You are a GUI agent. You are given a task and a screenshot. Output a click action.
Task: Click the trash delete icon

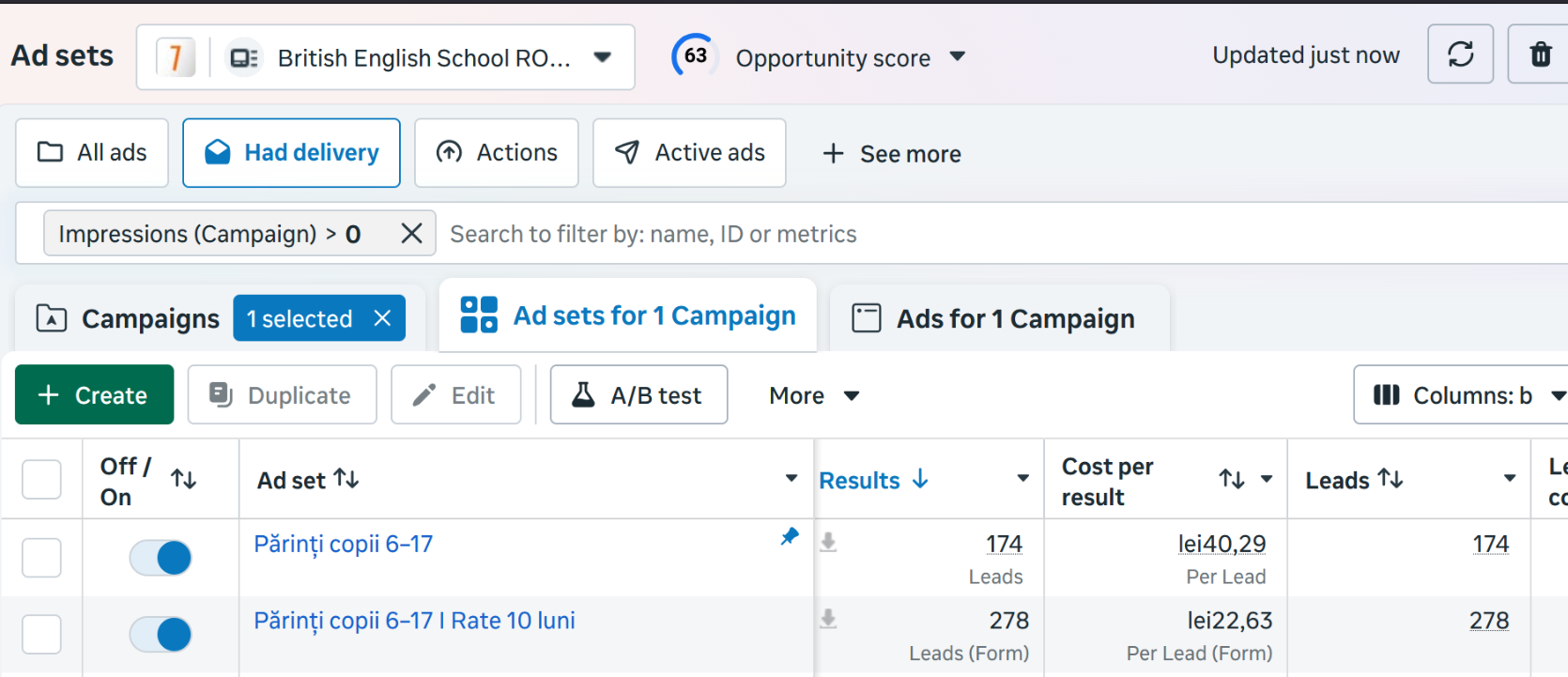tap(1540, 54)
